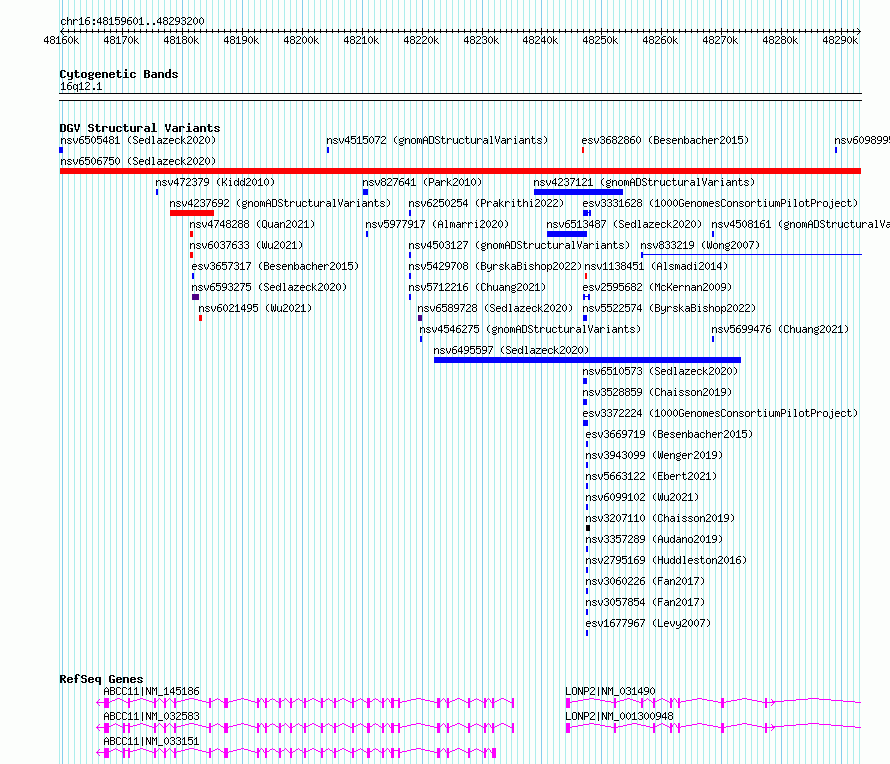Open nsv4503127 (gnomADStructuralVariants) label

pos(519,245)
